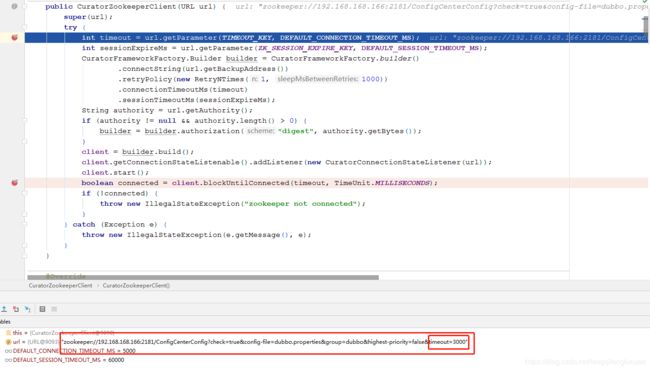
Task: Collapse the 'catch (Exception e)' fold marker
Action: (24, 225)
